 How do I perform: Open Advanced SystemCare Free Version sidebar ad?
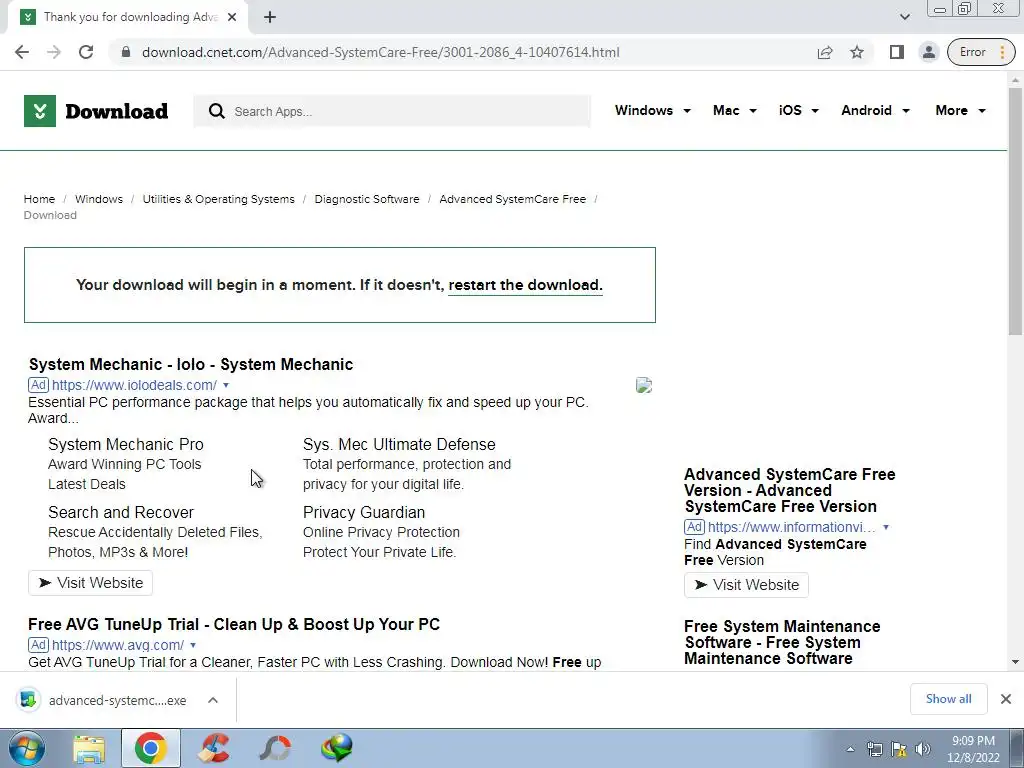[x=790, y=490]
